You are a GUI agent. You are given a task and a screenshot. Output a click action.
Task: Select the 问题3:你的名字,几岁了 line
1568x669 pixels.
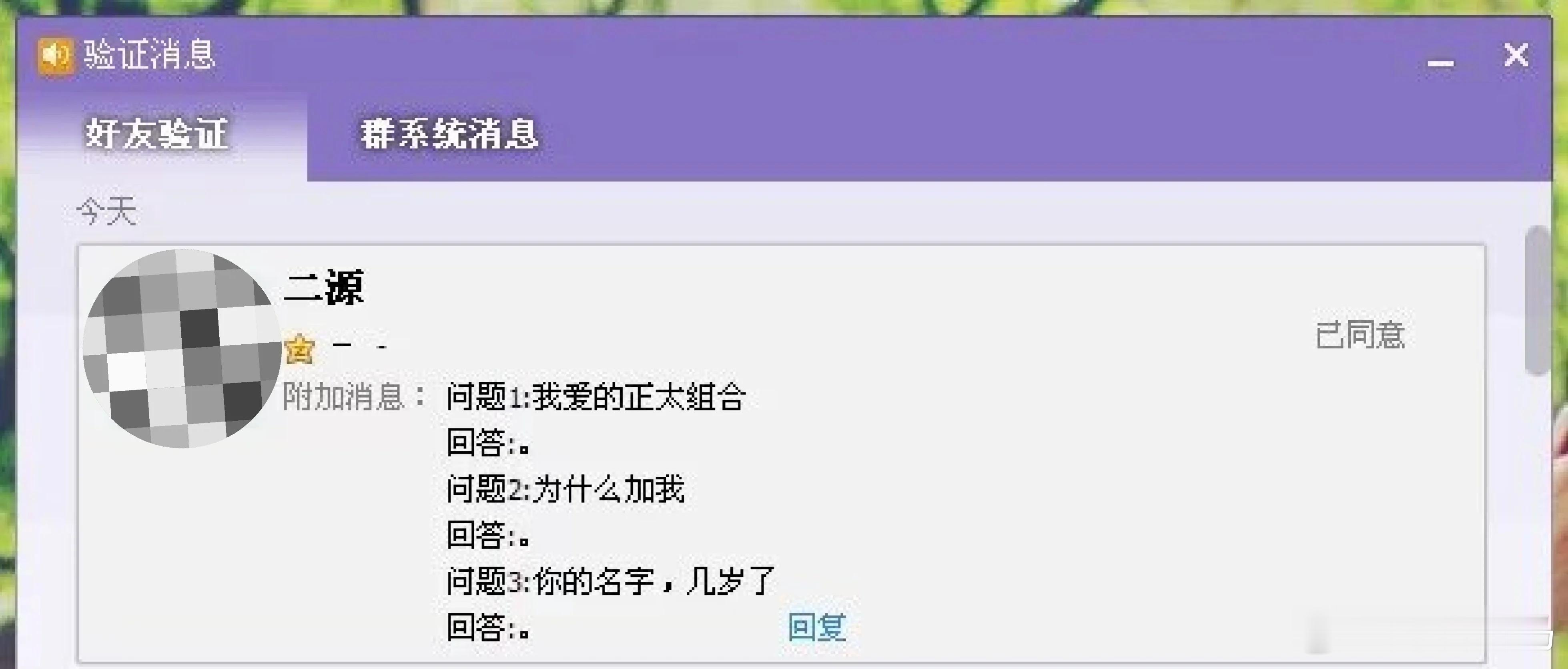click(611, 581)
